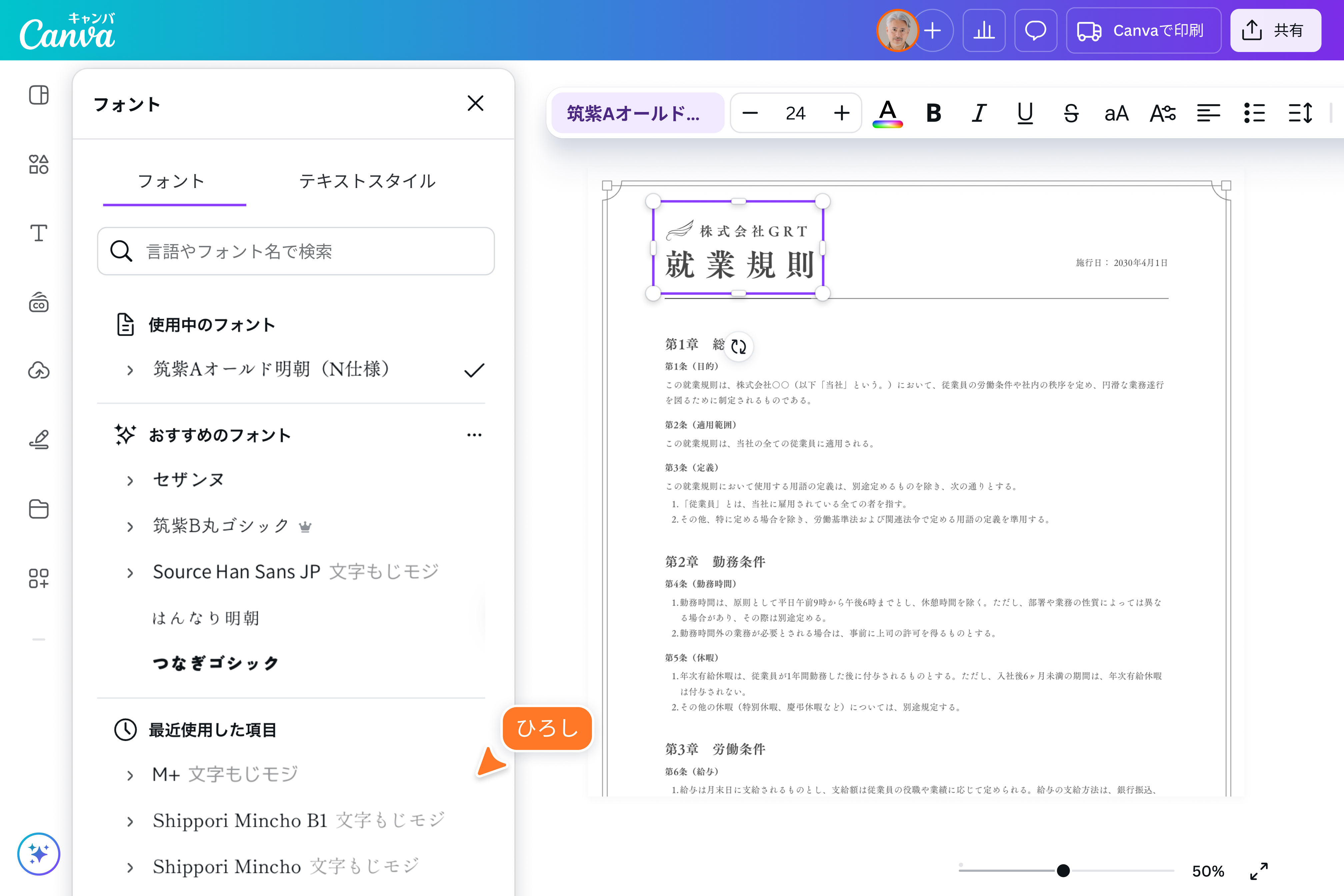Click the font size value 24
The width and height of the screenshot is (1344, 896).
click(795, 113)
